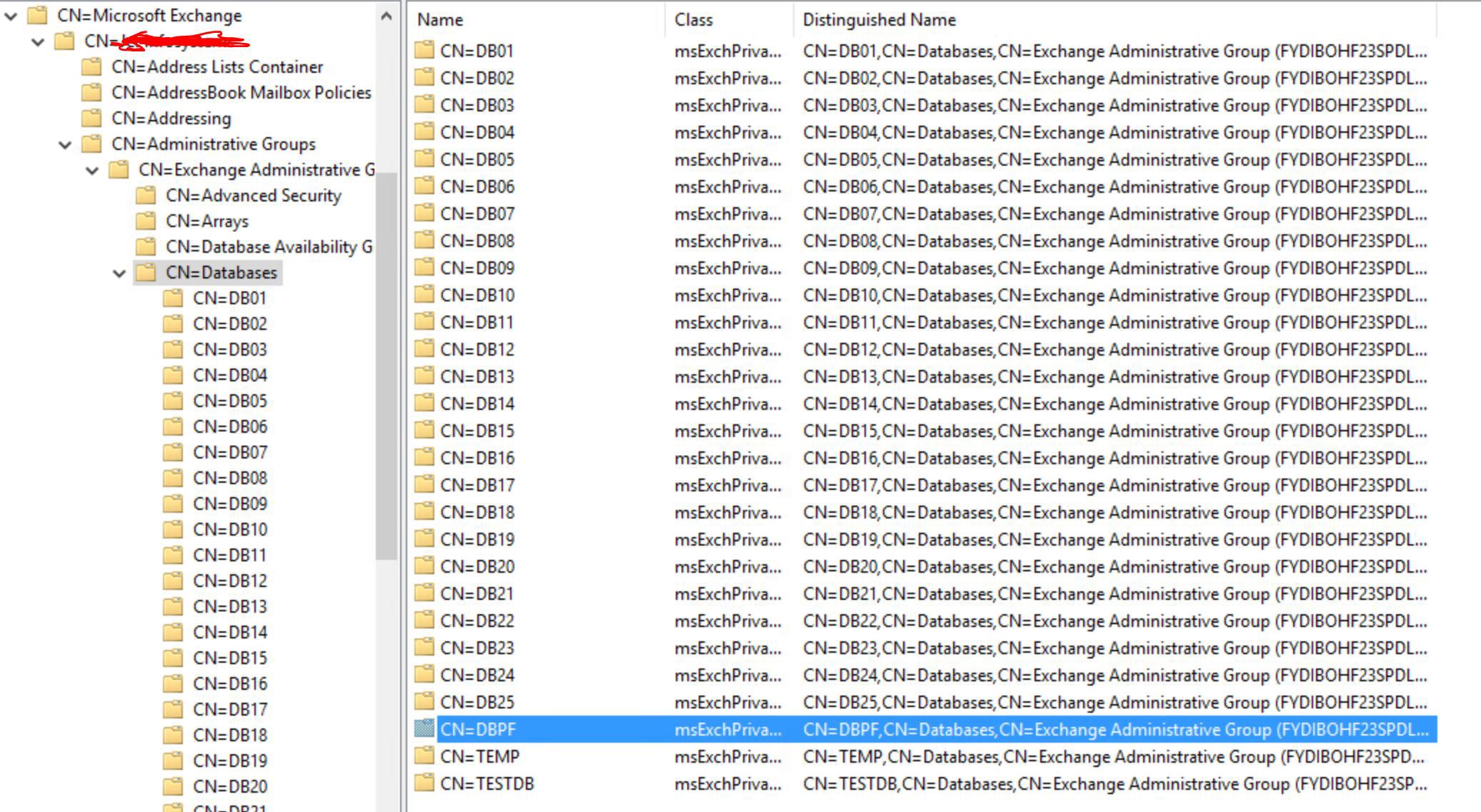Viewport: 1481px width, 812px height.
Task: Click folder icon of CN=TEMP in the list
Action: [x=424, y=756]
